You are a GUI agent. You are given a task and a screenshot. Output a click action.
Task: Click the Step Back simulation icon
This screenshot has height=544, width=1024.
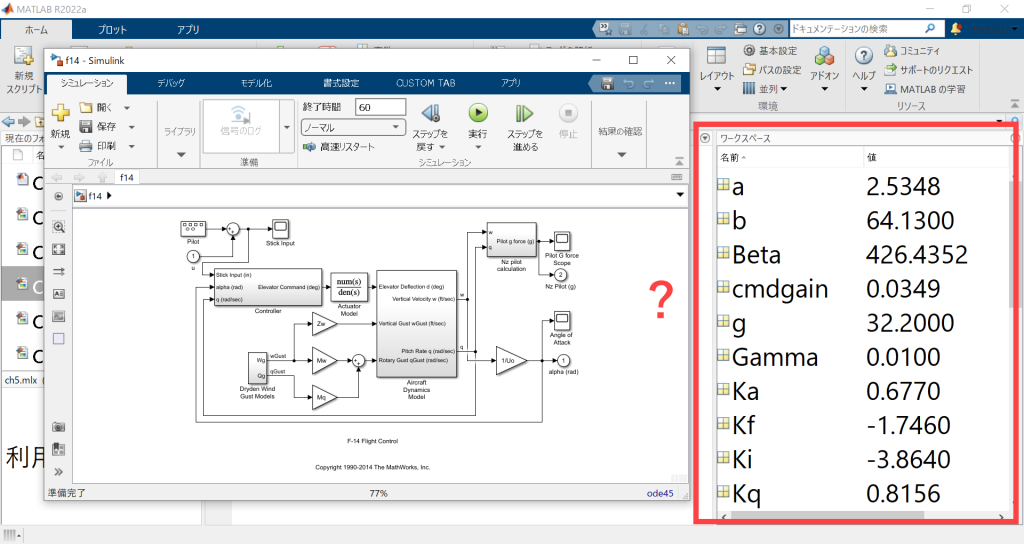pyautogui.click(x=430, y=115)
